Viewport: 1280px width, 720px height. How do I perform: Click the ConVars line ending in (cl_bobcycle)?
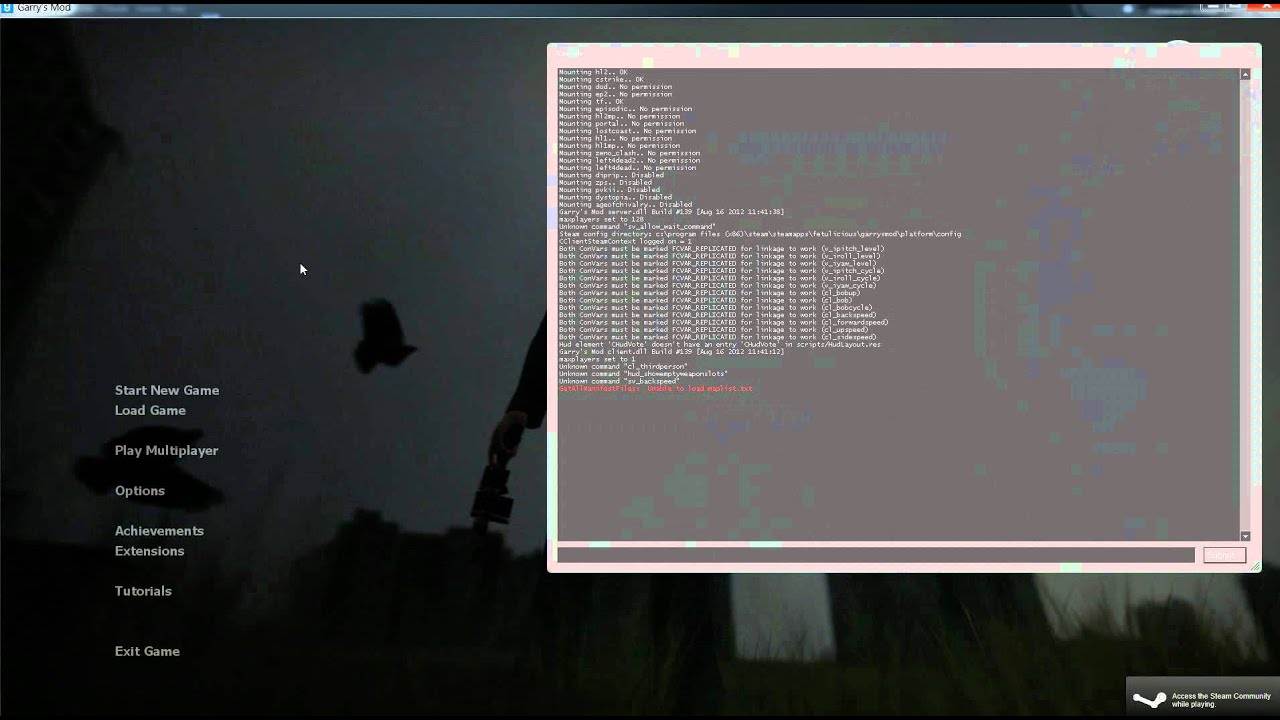715,307
